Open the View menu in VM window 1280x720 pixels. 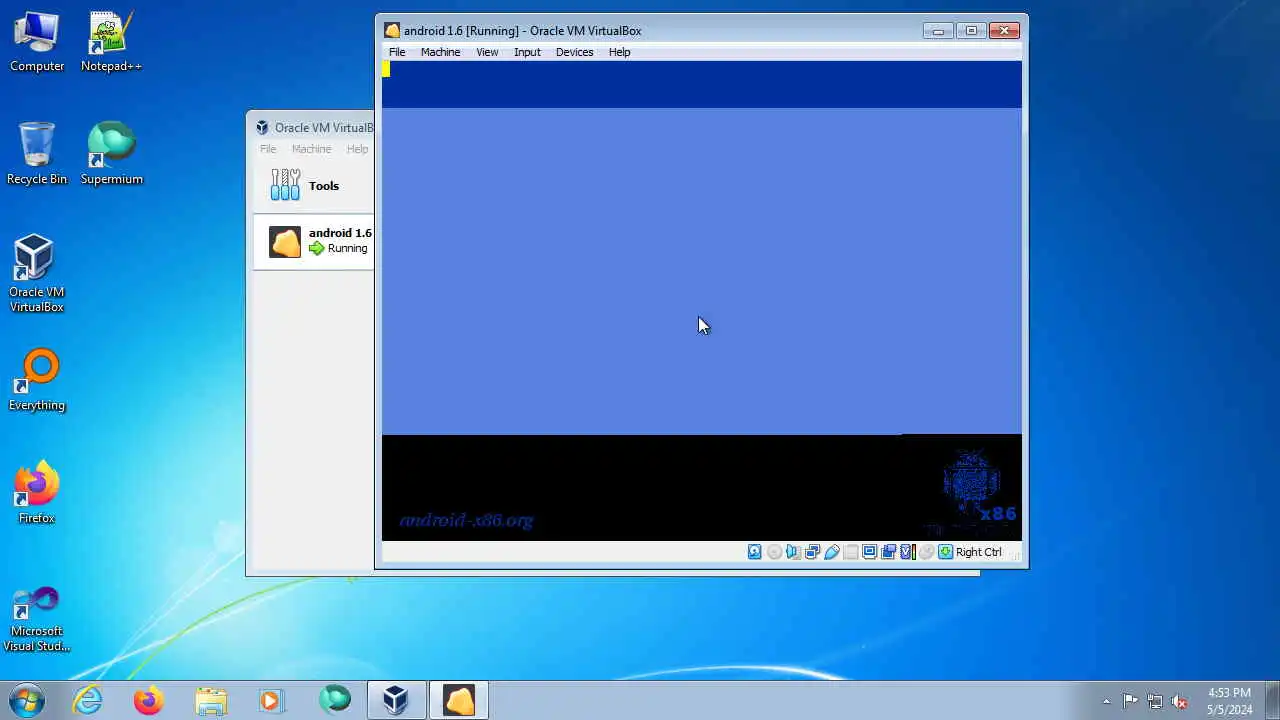487,52
